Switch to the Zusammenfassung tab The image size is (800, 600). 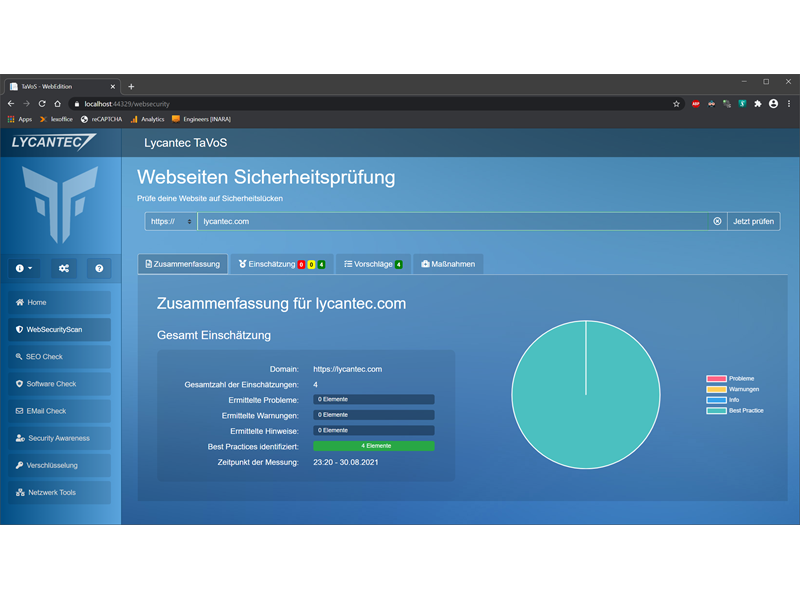pos(183,264)
